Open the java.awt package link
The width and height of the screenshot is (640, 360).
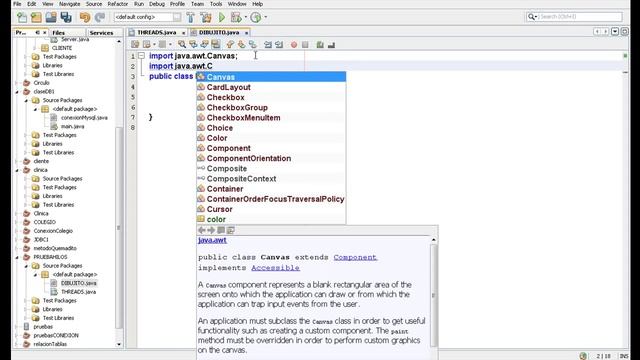212,240
